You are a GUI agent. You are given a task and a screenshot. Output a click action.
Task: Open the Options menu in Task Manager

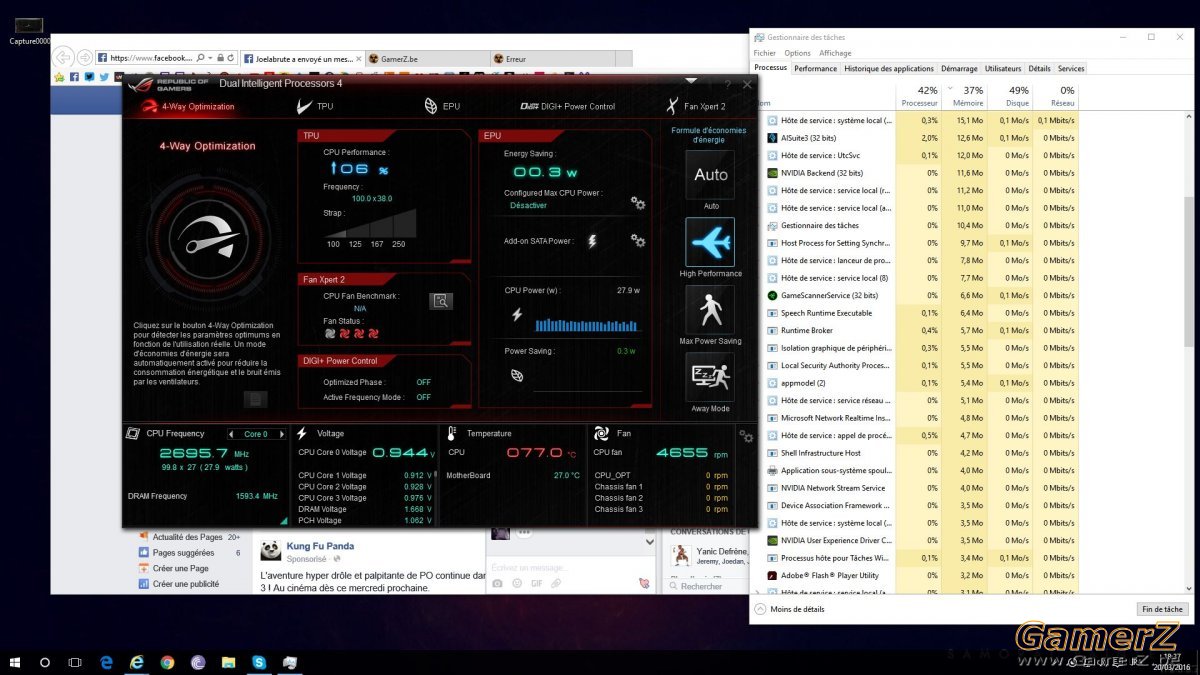tap(798, 53)
